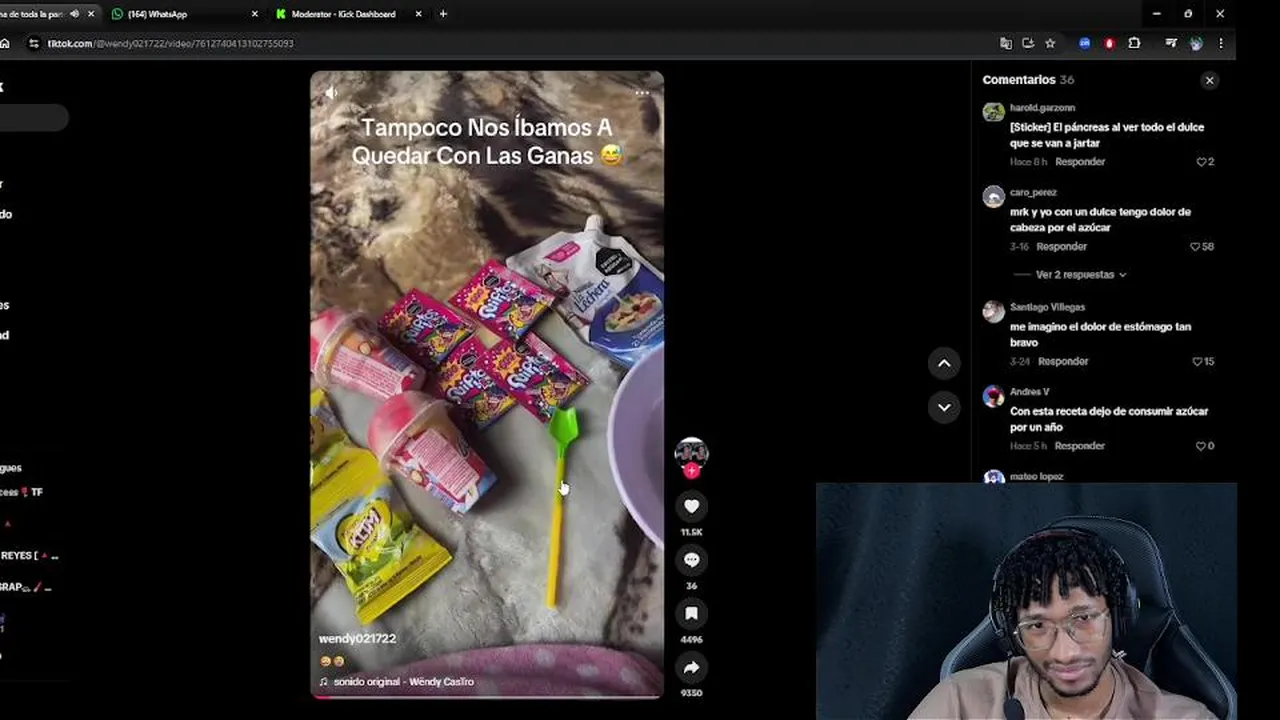This screenshot has width=1280, height=720.
Task: Open the Extensions puzzle icon
Action: point(1134,43)
